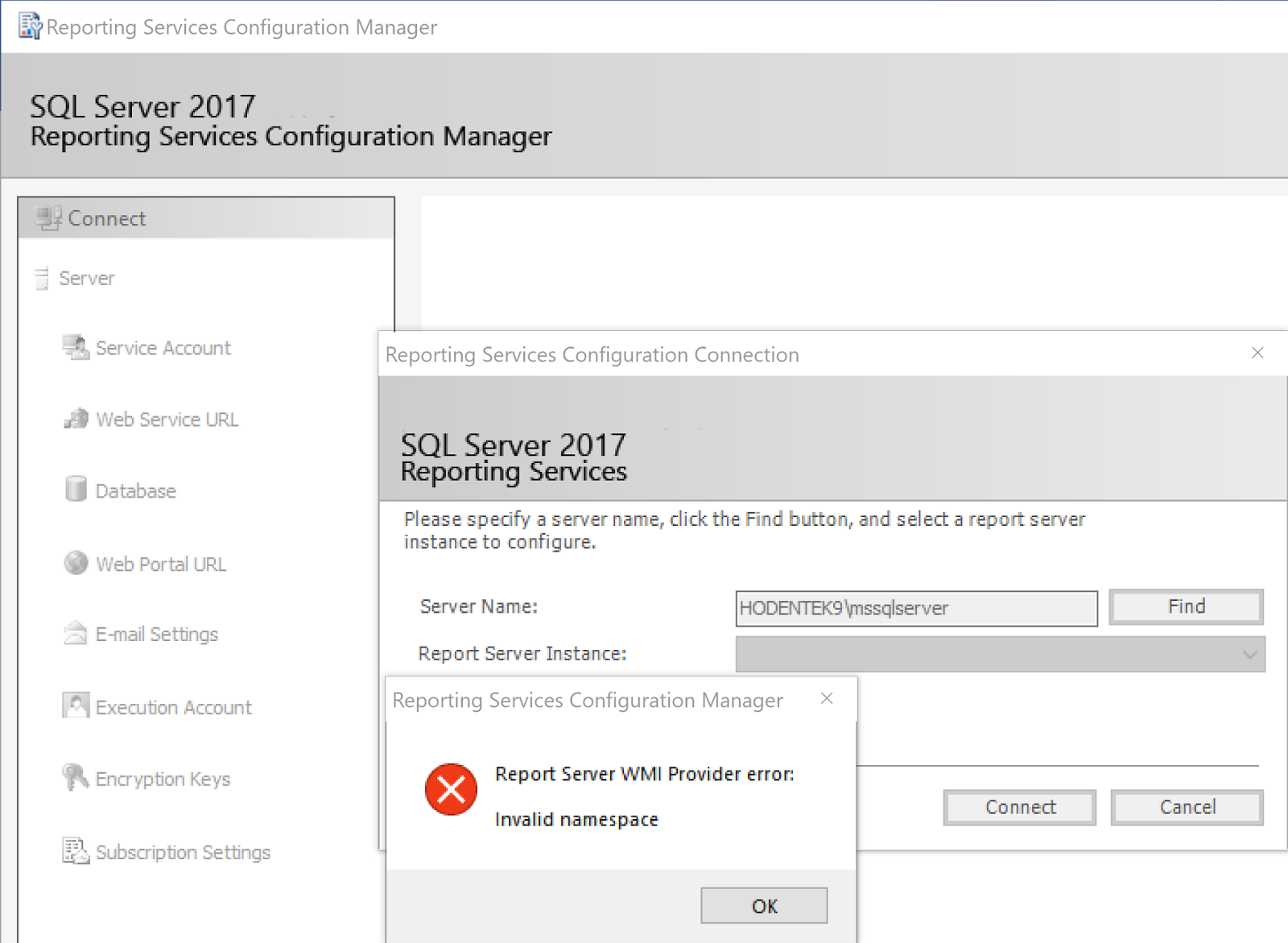The image size is (1288, 943).
Task: Select the Web Portal URL icon
Action: (x=76, y=563)
